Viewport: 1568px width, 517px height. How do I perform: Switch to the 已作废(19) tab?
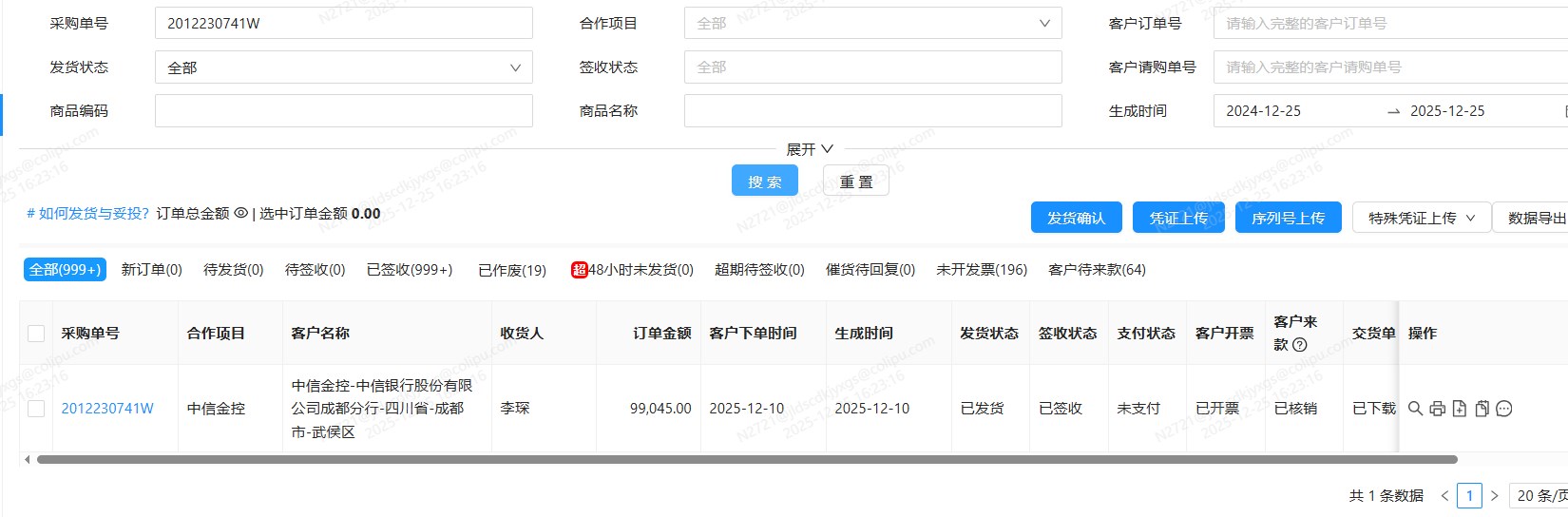[x=512, y=270]
